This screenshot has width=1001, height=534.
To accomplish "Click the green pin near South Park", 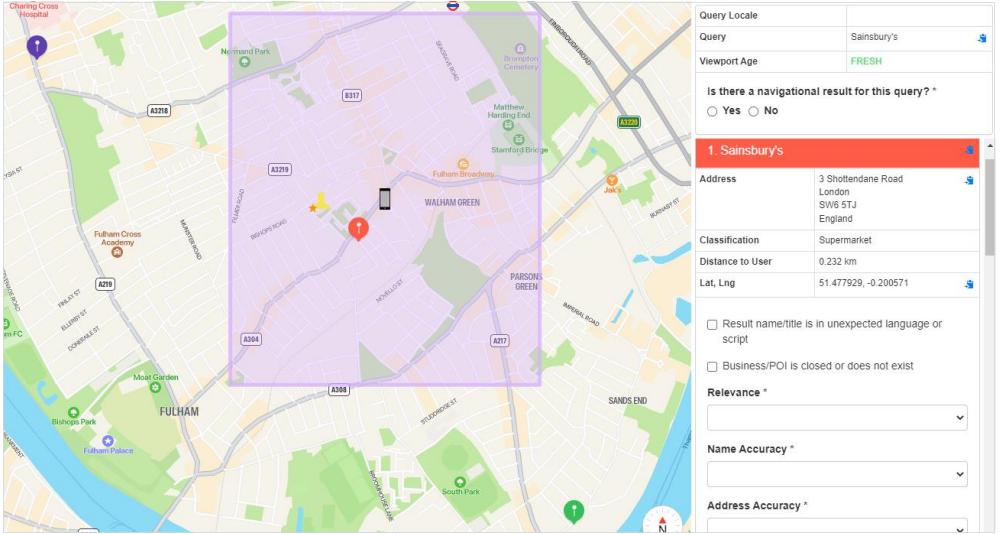I will tap(573, 511).
